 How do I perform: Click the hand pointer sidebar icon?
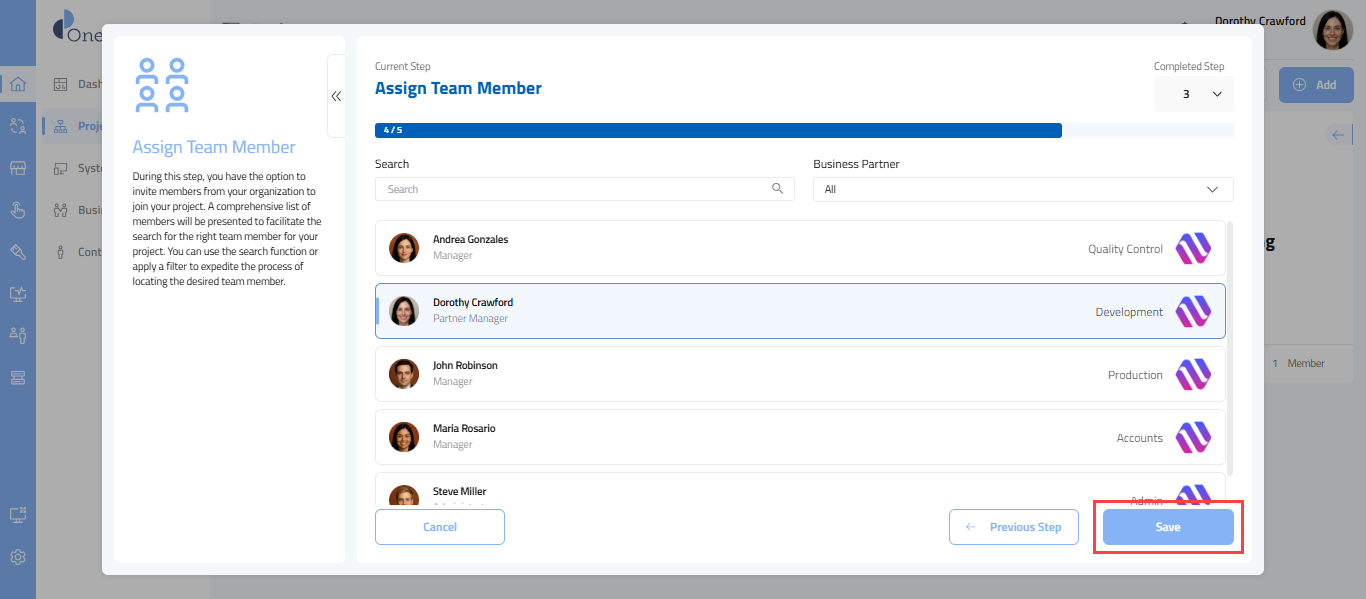tap(17, 210)
